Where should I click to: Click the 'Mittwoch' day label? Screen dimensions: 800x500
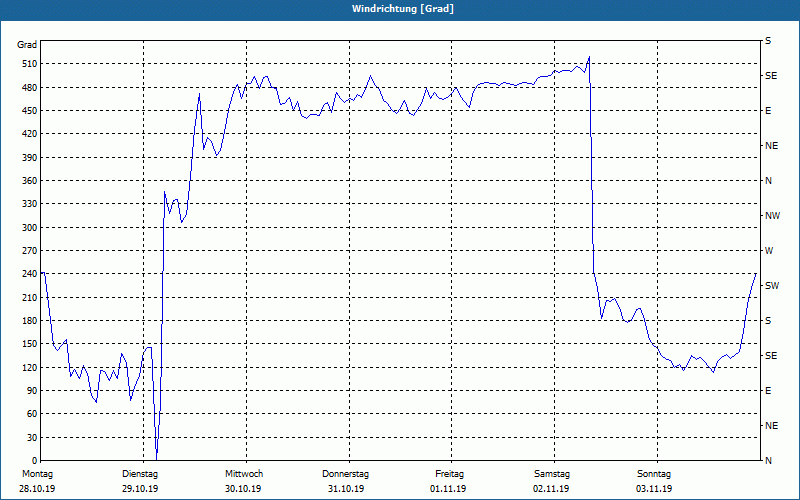244,474
